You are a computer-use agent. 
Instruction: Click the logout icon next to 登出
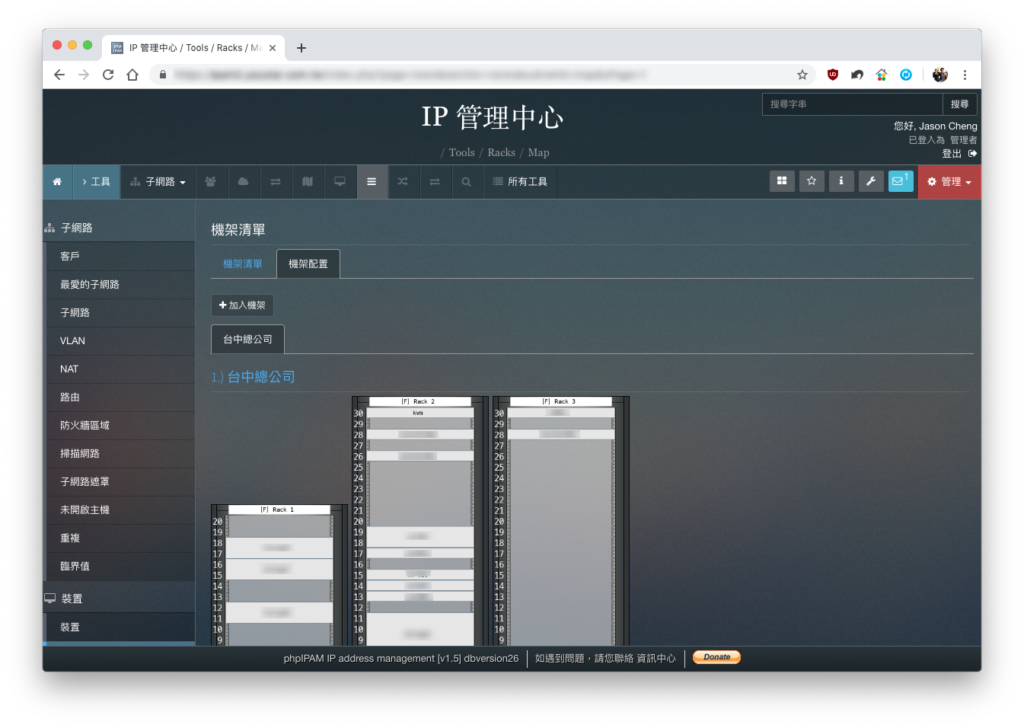pyautogui.click(x=972, y=154)
